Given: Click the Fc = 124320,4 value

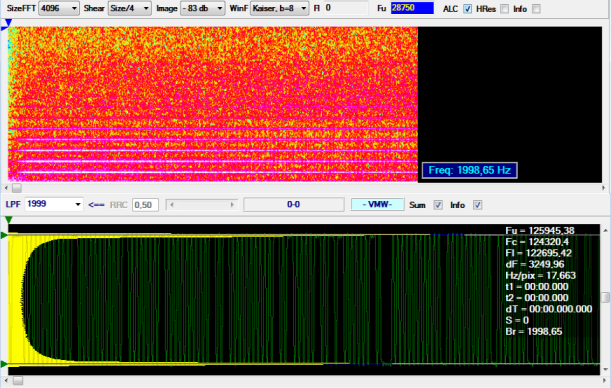Looking at the screenshot, I should click(537, 242).
